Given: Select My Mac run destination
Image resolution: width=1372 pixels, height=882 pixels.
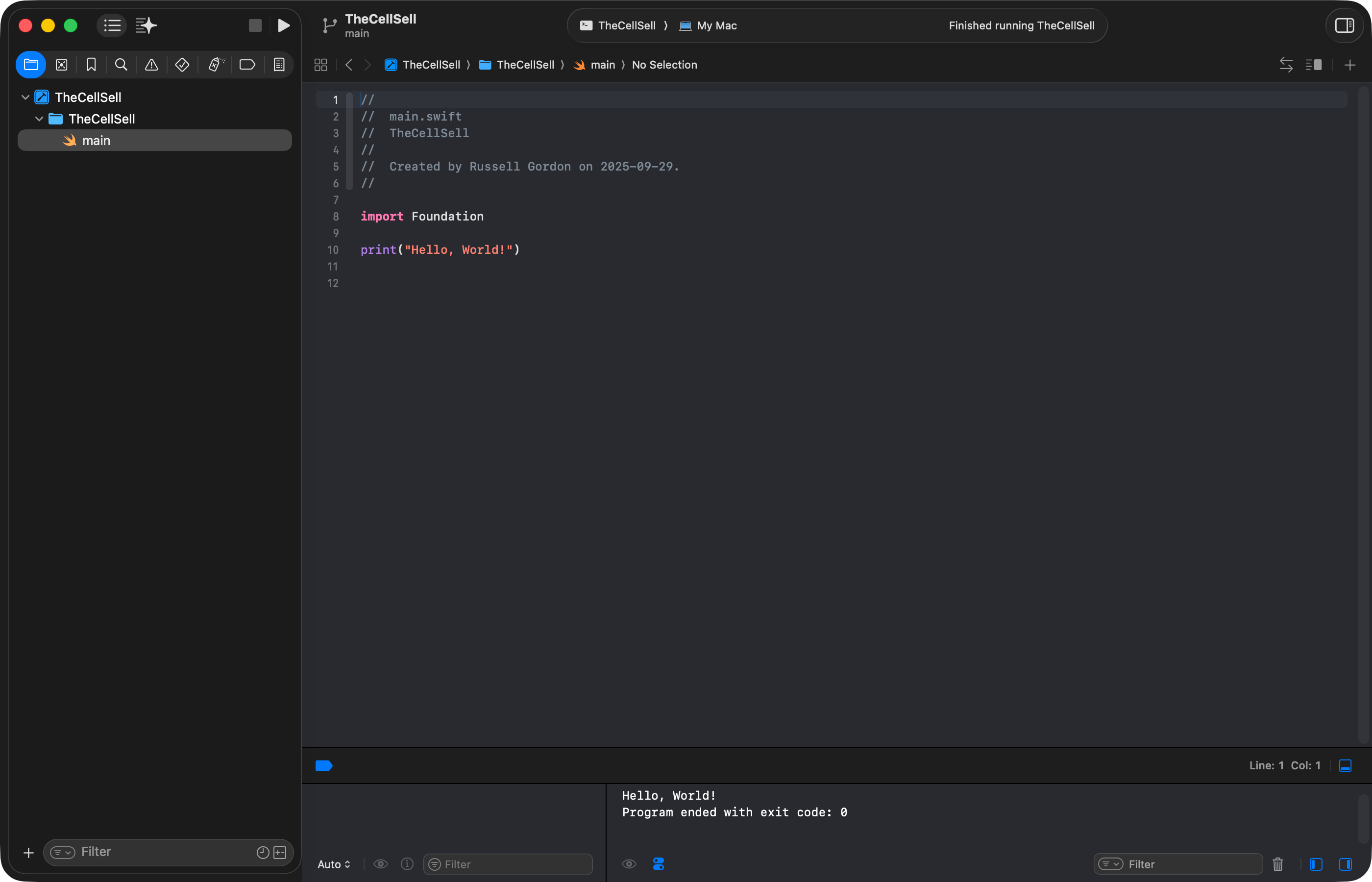Looking at the screenshot, I should click(709, 26).
